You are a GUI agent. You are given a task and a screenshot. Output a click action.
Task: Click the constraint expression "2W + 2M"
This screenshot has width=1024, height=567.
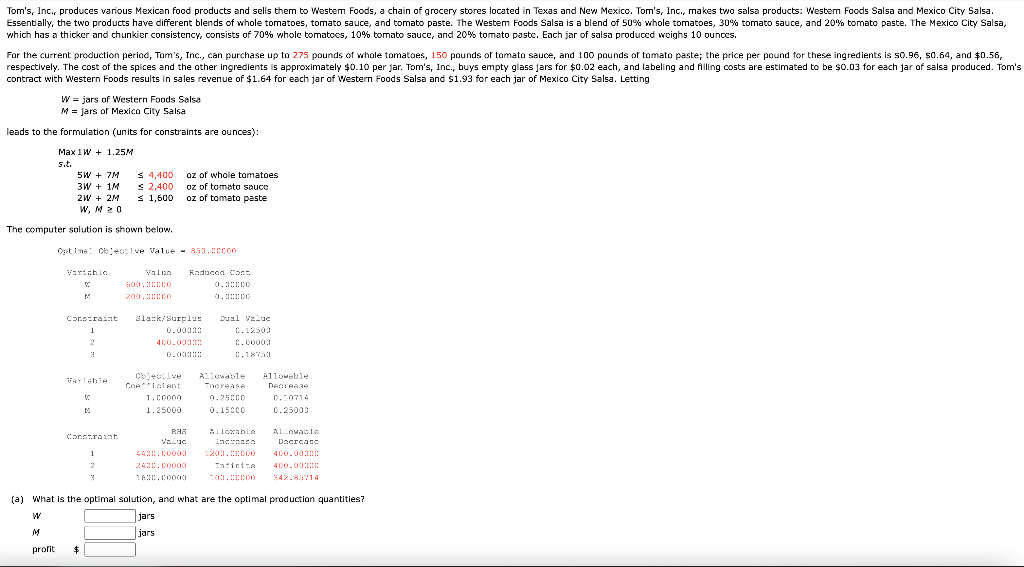coord(98,198)
